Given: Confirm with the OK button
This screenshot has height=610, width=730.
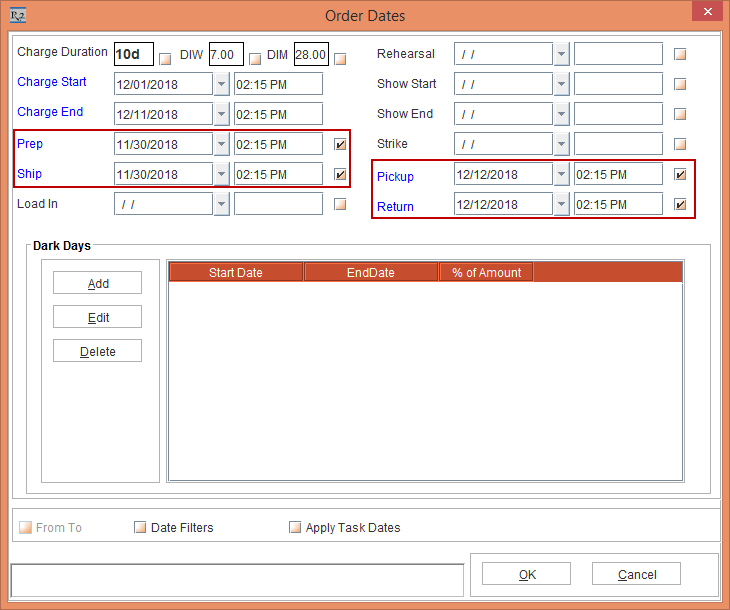Looking at the screenshot, I should 526,574.
